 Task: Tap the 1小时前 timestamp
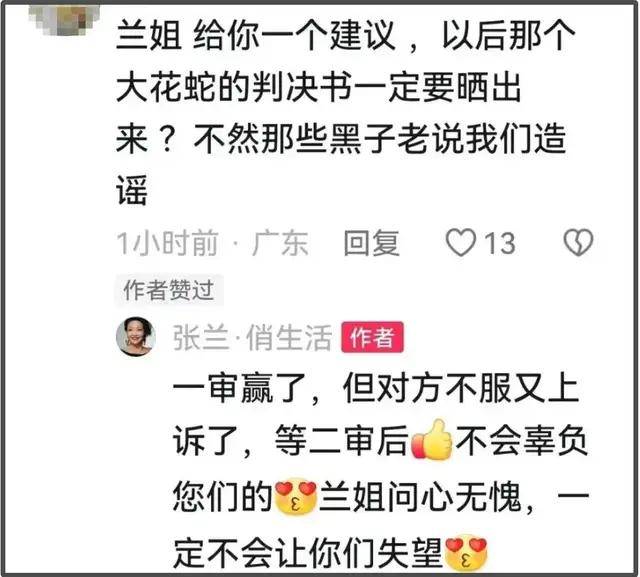167,243
